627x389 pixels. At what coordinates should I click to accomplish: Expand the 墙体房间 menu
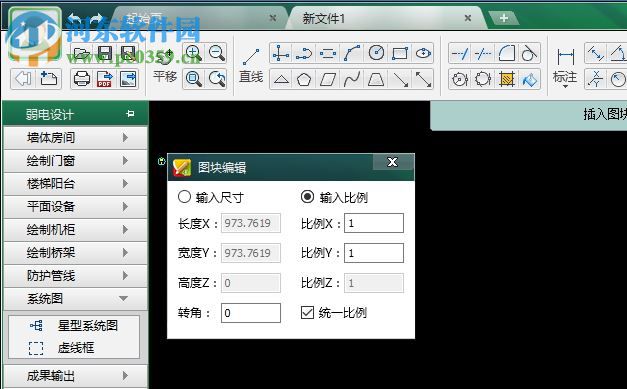tap(75, 138)
